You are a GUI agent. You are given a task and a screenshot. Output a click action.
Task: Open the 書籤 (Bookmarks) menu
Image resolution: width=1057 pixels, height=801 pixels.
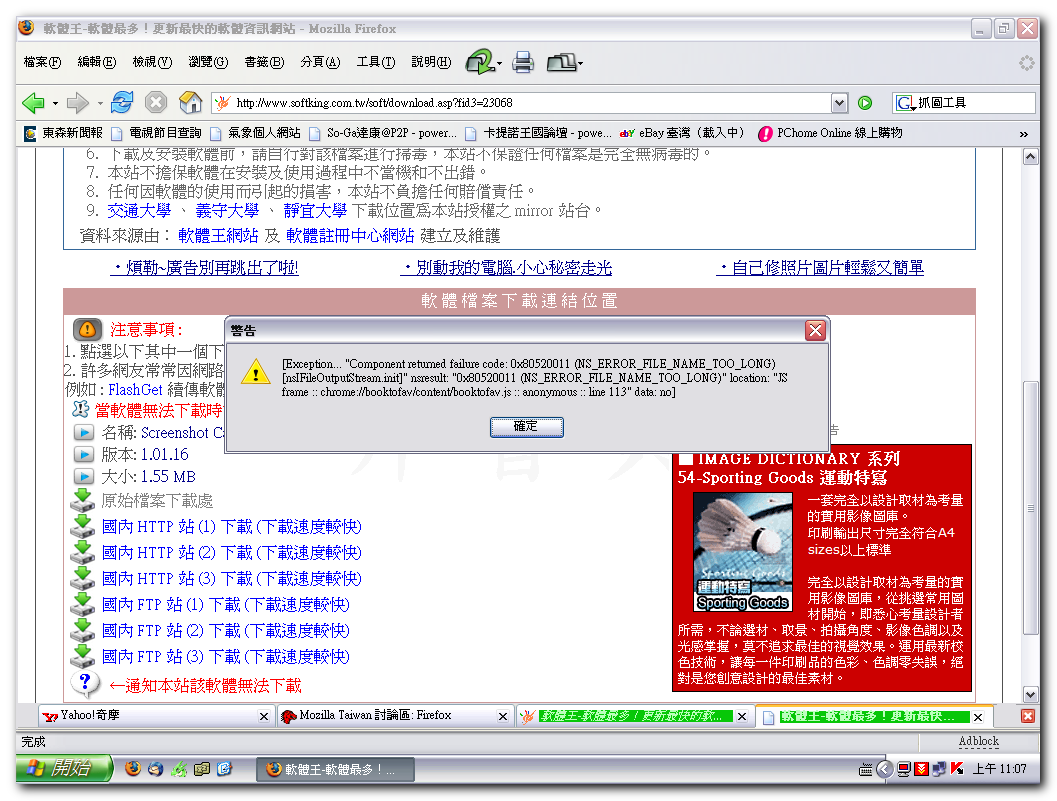[x=264, y=62]
